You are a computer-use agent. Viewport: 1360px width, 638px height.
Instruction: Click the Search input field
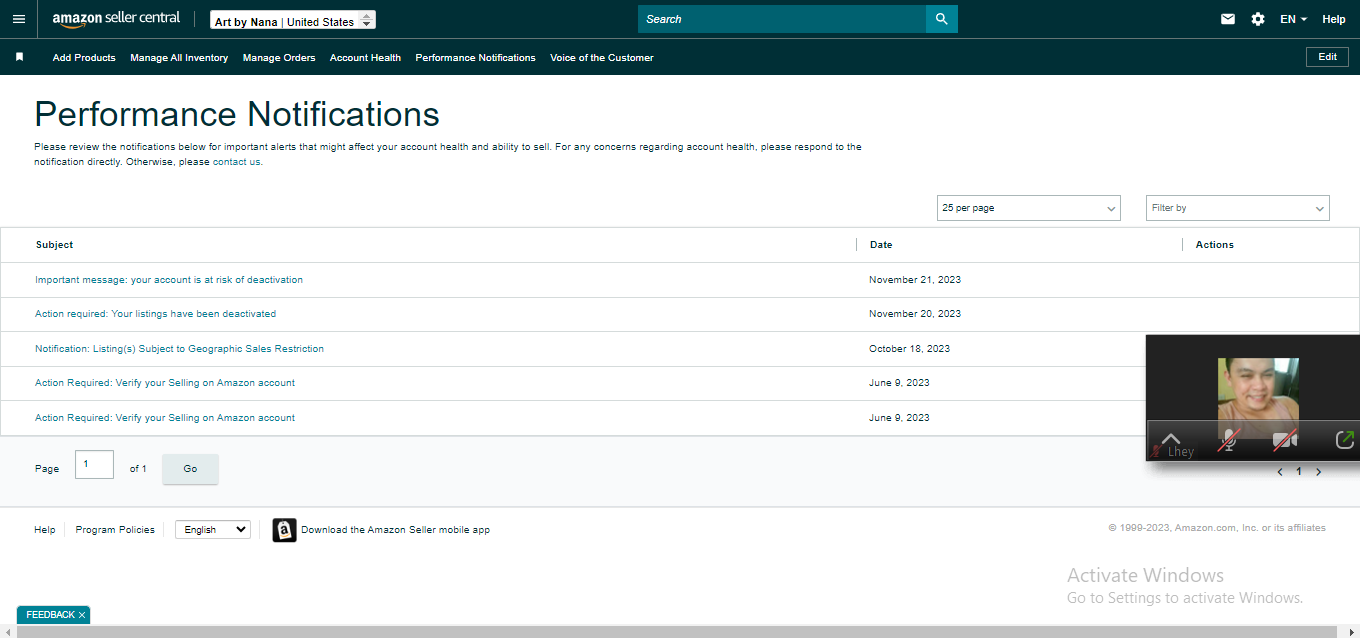click(782, 19)
